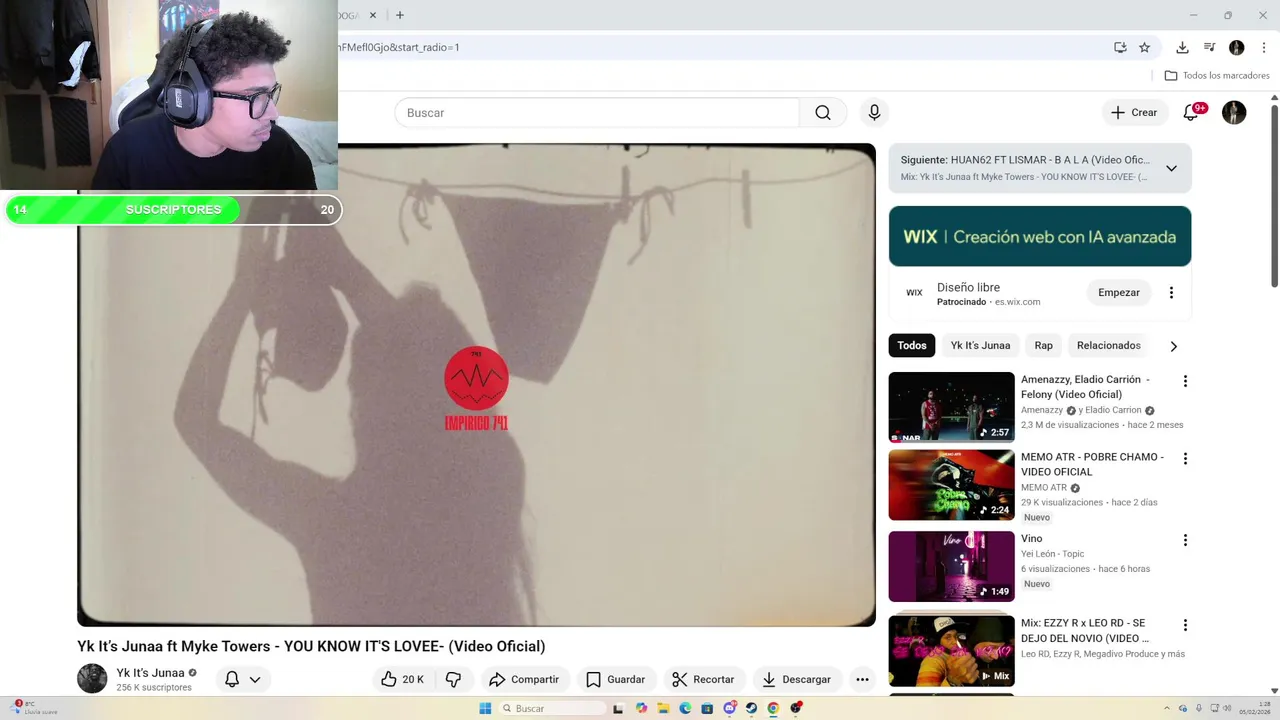Click the Wix banner advertisement
This screenshot has height=720, width=1280.
click(x=1040, y=237)
